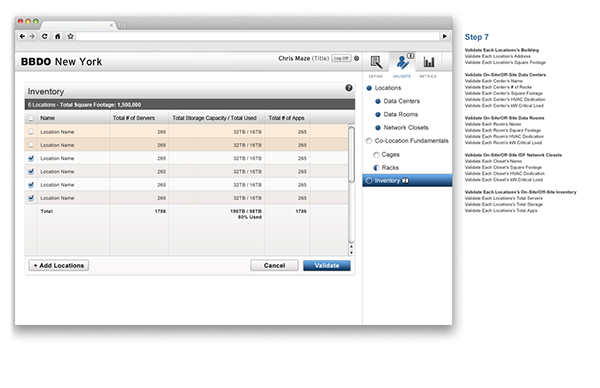600x388 pixels.
Task: Click the table scrollbar down arrow
Action: pyautogui.click(x=351, y=253)
